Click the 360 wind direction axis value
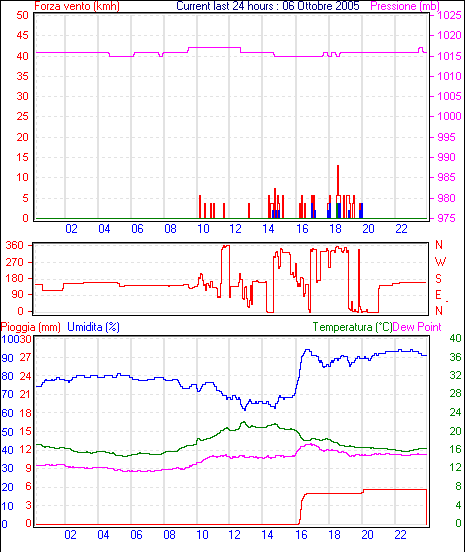This screenshot has width=466, height=552. pos(15,245)
